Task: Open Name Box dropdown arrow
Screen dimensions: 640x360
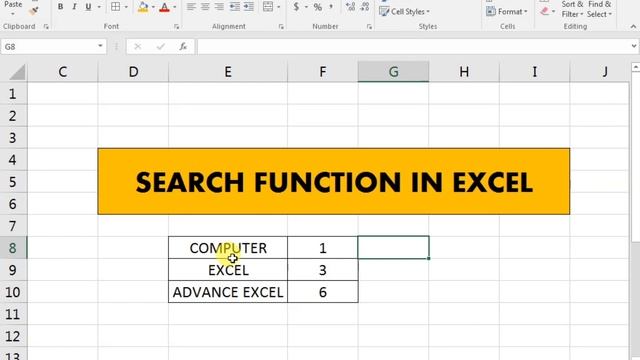Action: pos(100,46)
